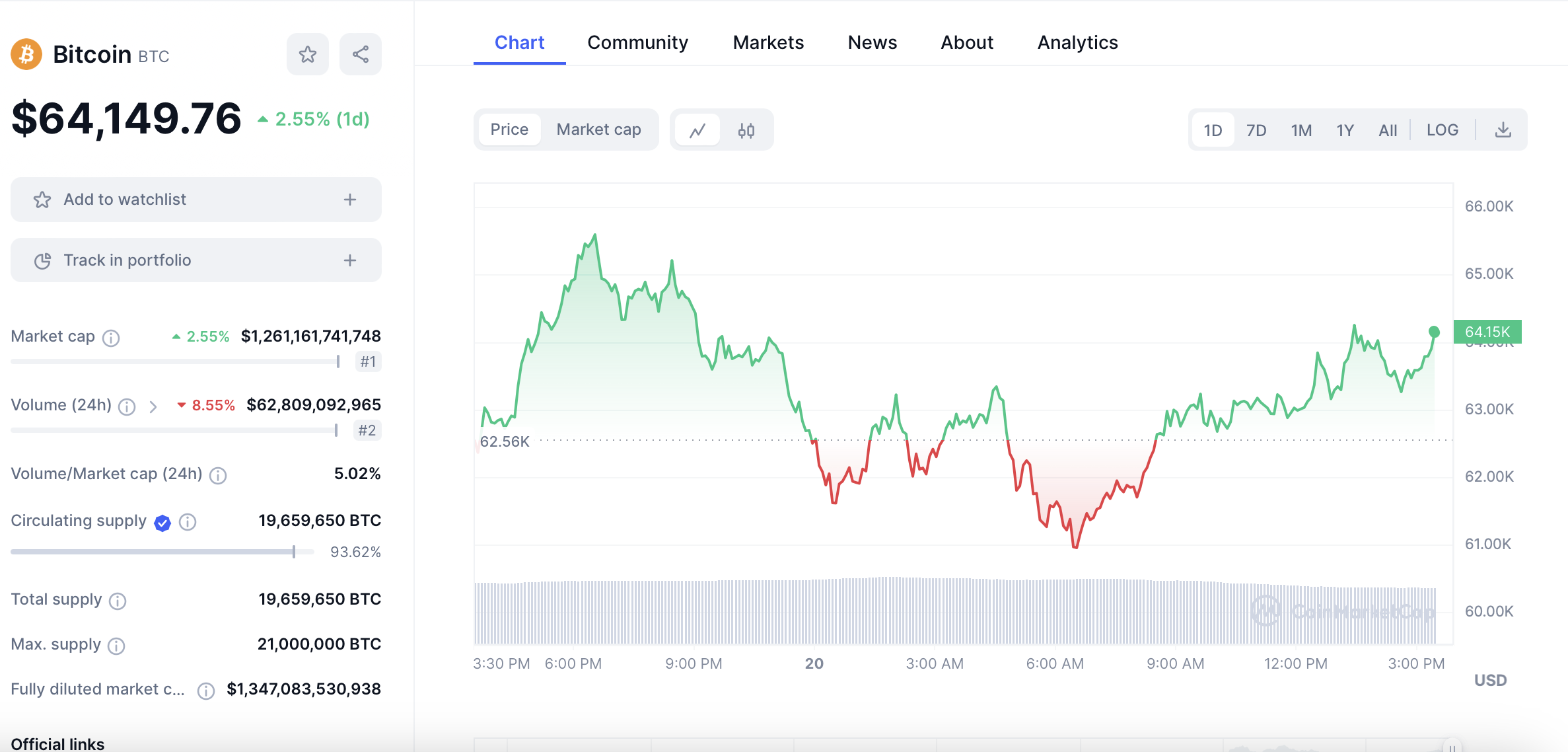
Task: Expand Add to watchlist plus button
Action: coord(350,200)
